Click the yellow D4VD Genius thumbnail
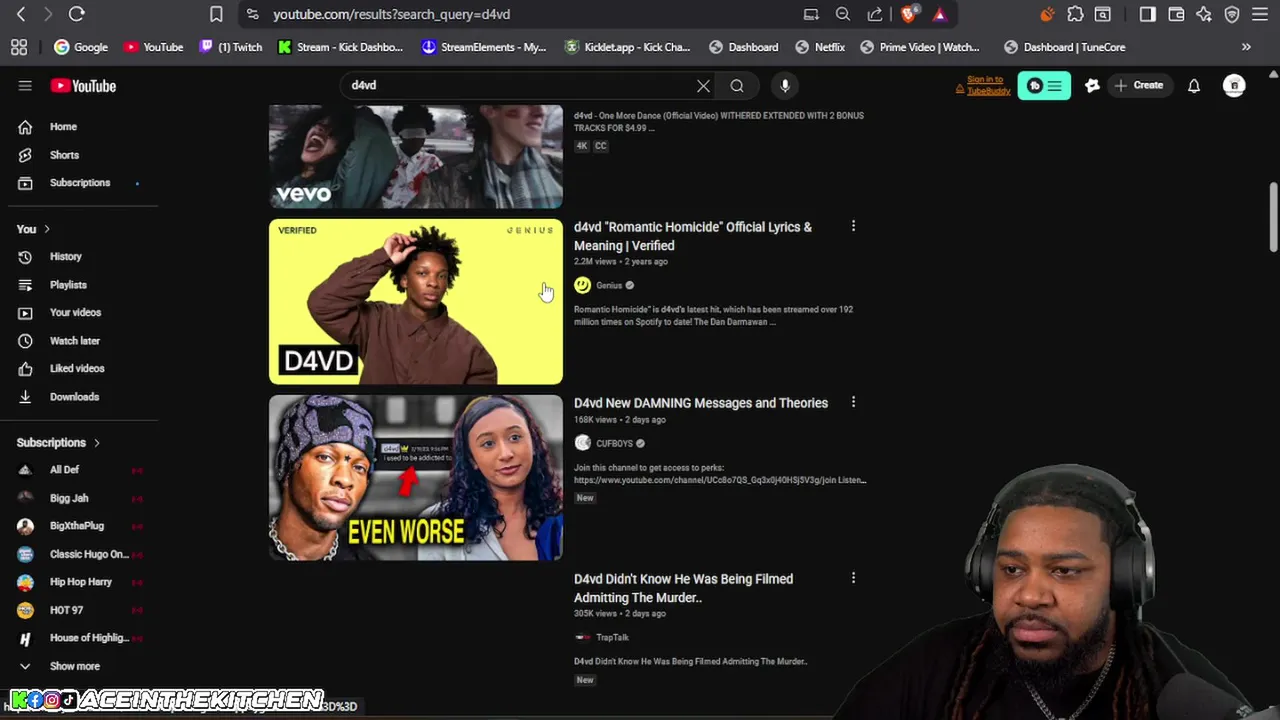This screenshot has height=720, width=1280. click(x=416, y=302)
